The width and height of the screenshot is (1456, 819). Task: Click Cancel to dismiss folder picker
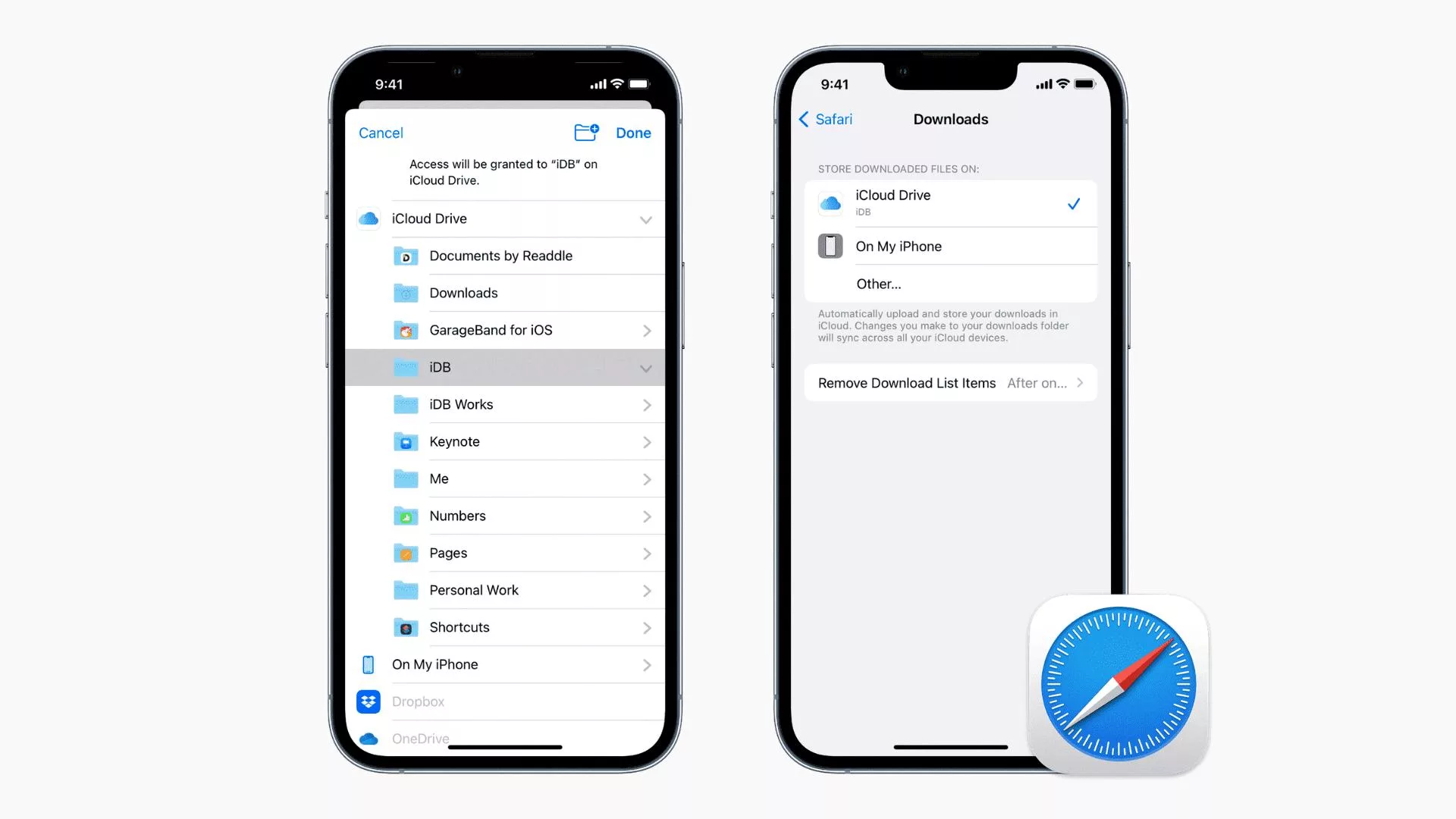(x=381, y=132)
